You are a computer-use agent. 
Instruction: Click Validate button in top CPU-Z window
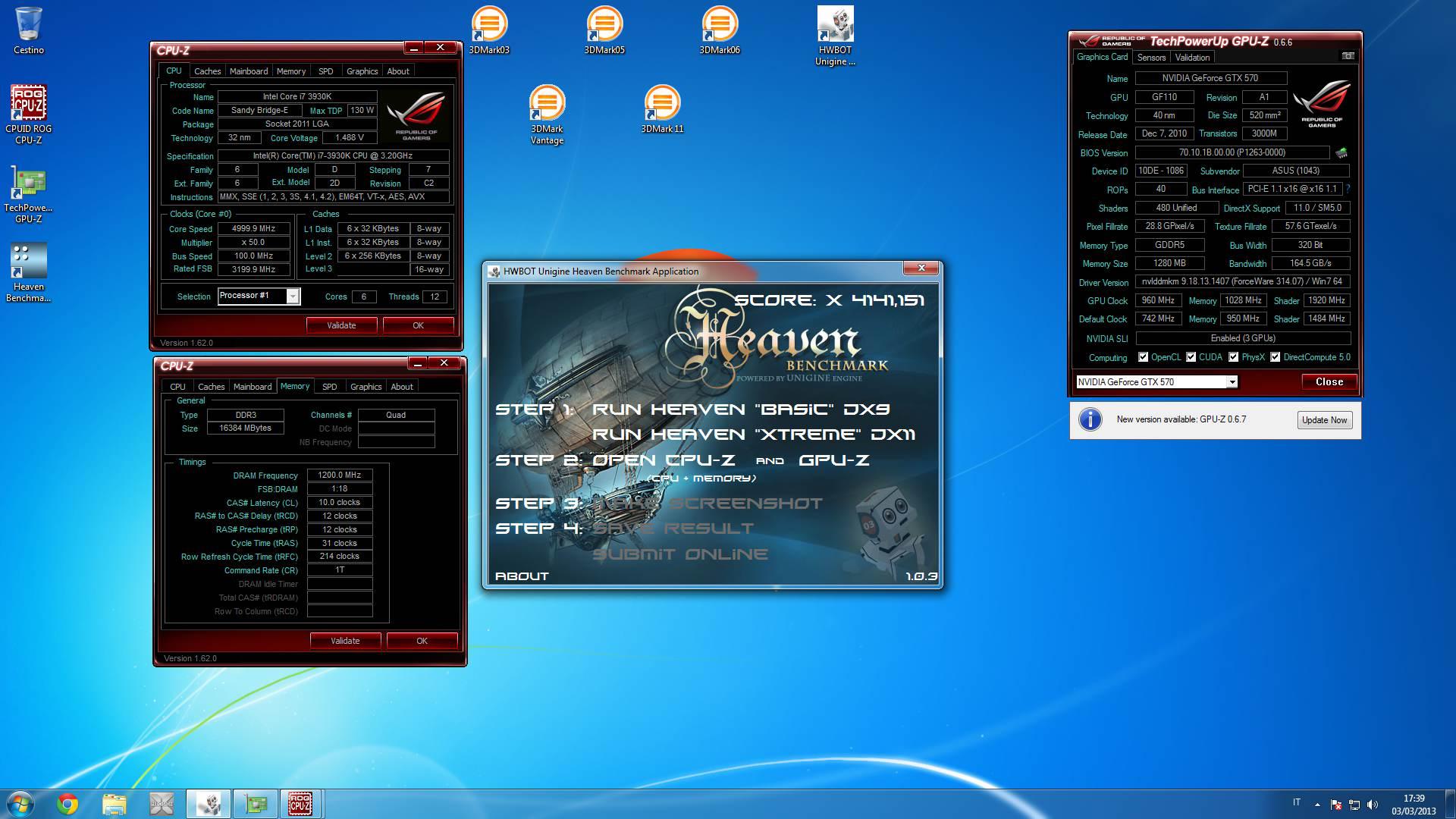click(x=341, y=325)
